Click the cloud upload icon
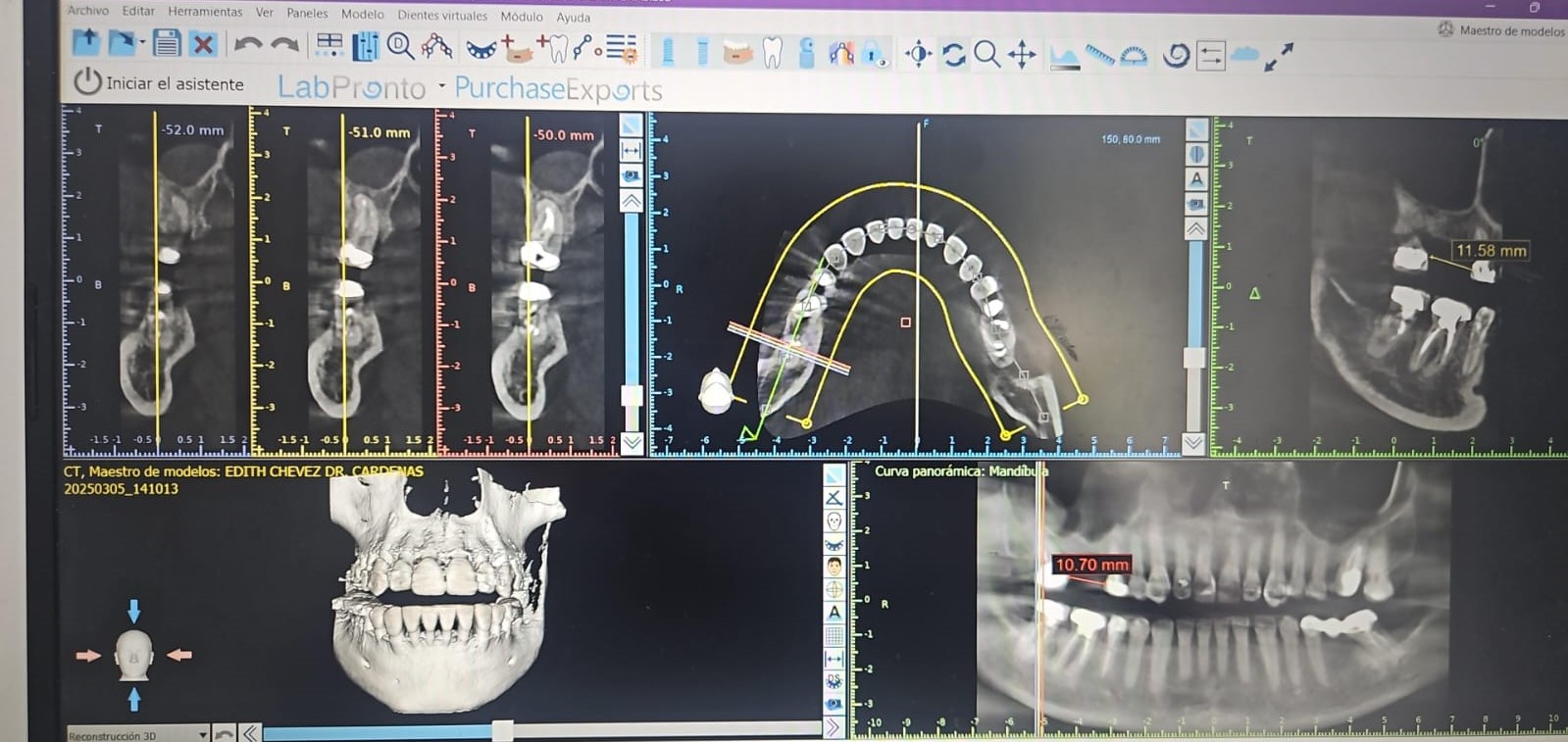This screenshot has height=742, width=1568. click(x=1244, y=54)
